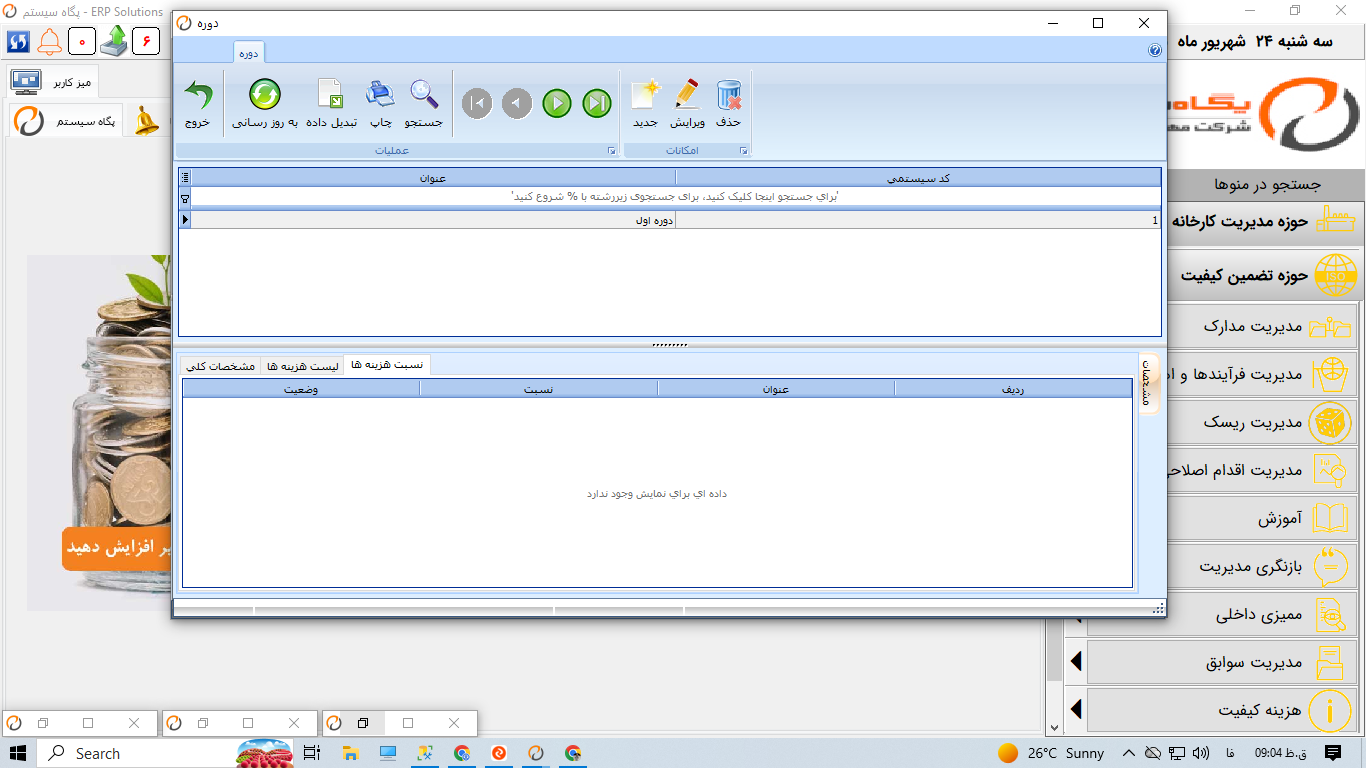This screenshot has width=1366, height=768.
Task: Open File Explorer from the taskbar
Action: pos(350,753)
